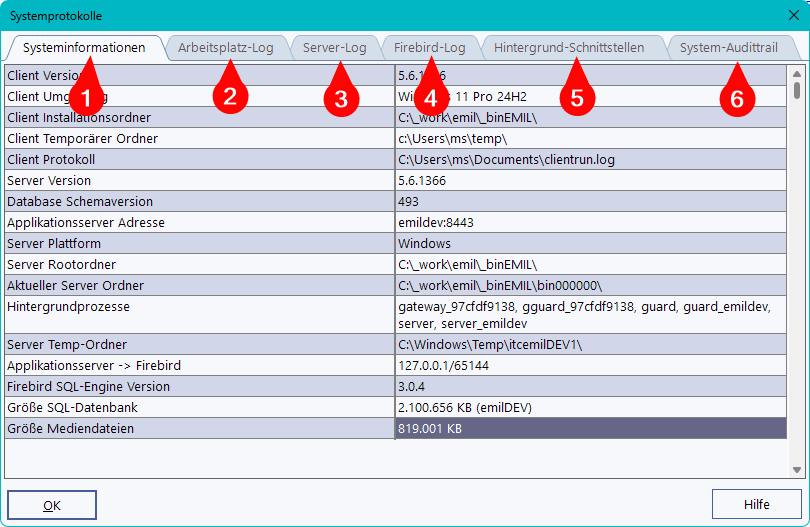Click the vertical scrollbar thumb
This screenshot has width=810, height=527.
(x=797, y=91)
